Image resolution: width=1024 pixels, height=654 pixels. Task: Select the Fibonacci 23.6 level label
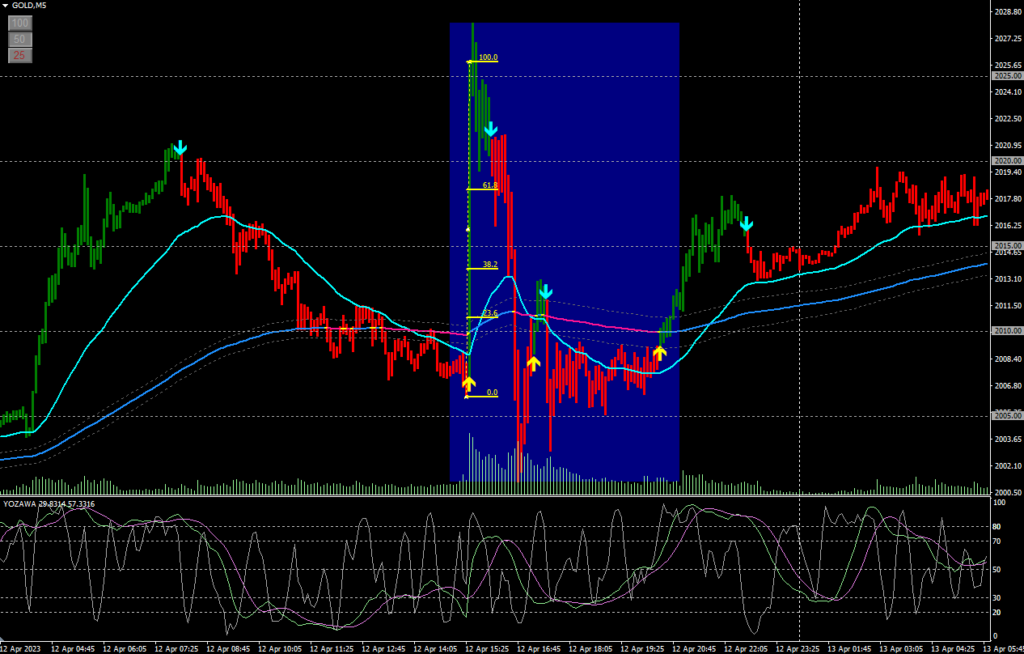pyautogui.click(x=490, y=314)
